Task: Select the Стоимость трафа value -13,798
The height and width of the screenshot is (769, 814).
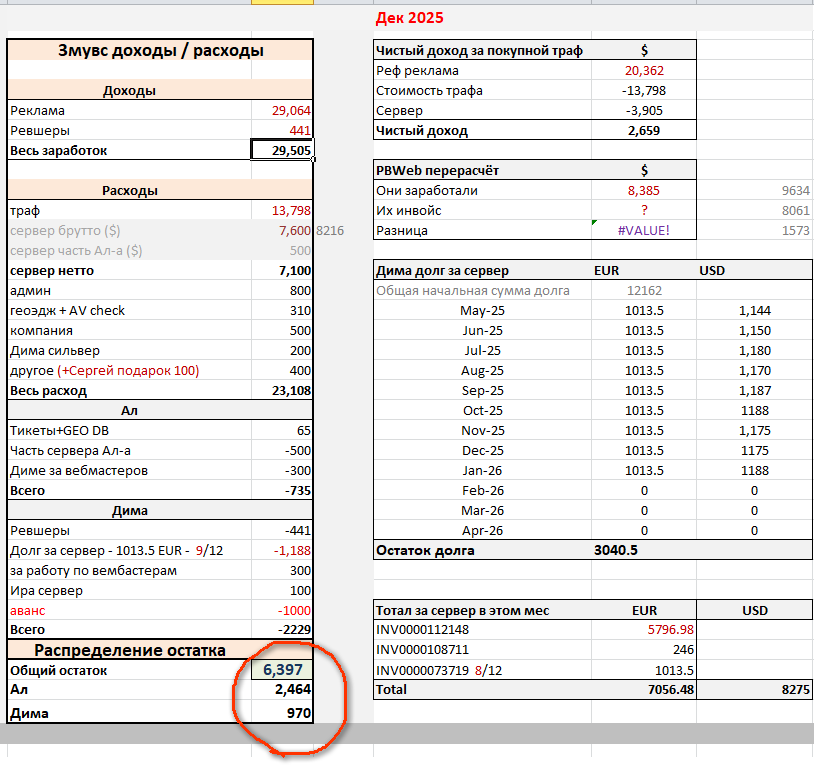Action: [643, 91]
